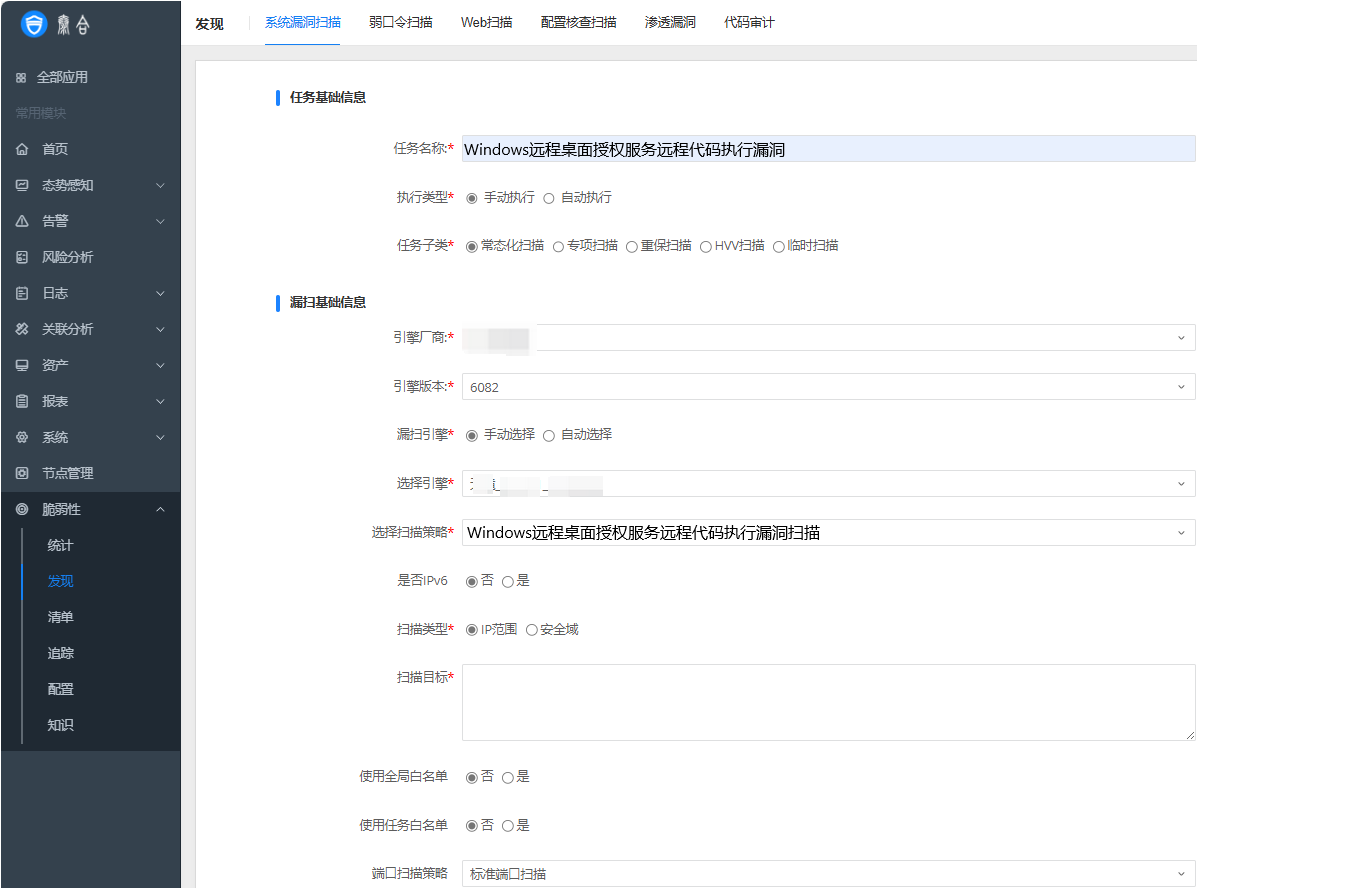Open the 系统 settings gear icon
The image size is (1361, 894).
(20, 436)
